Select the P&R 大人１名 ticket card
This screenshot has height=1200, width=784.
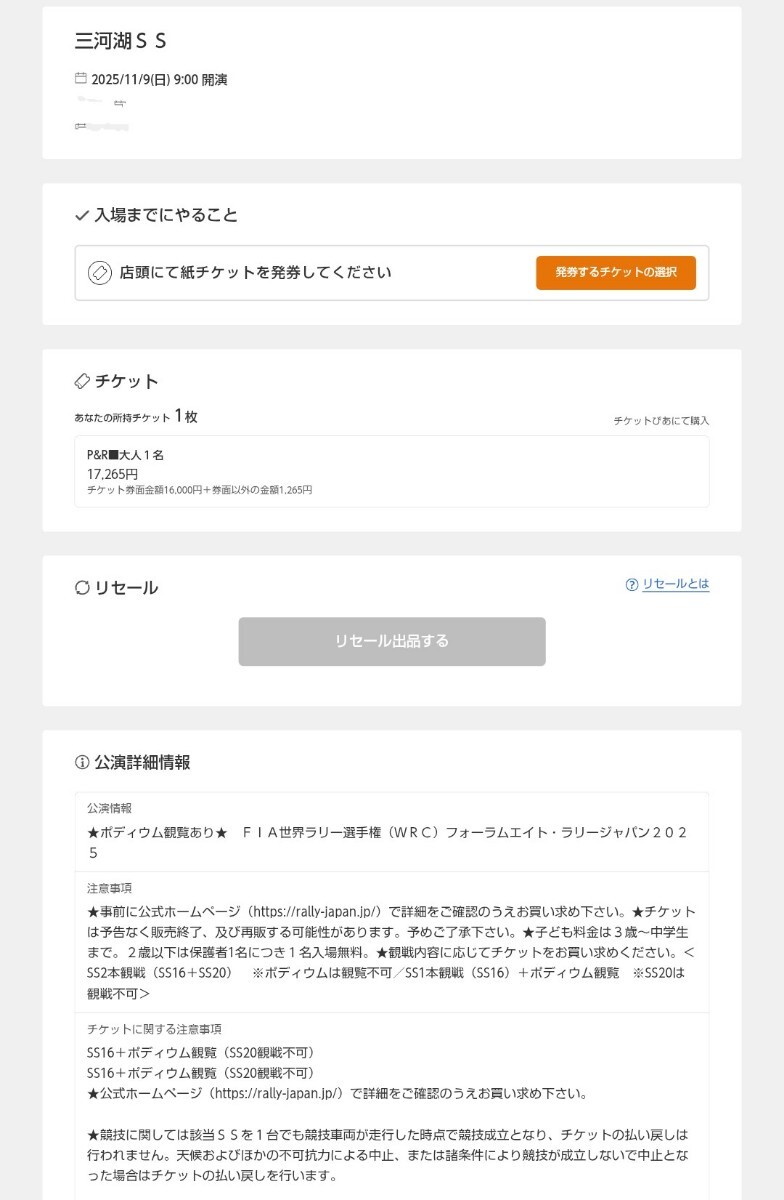coord(391,471)
